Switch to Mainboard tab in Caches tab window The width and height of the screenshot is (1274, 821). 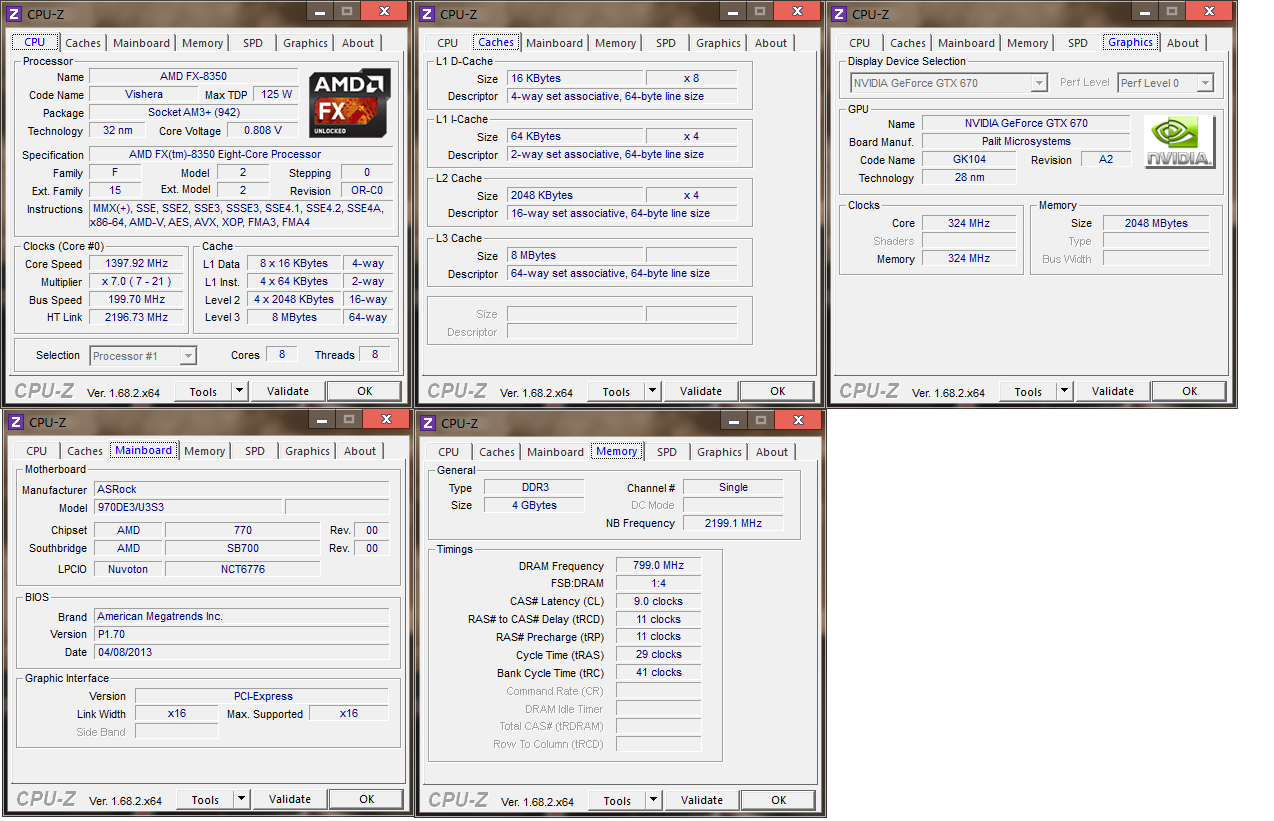click(554, 43)
